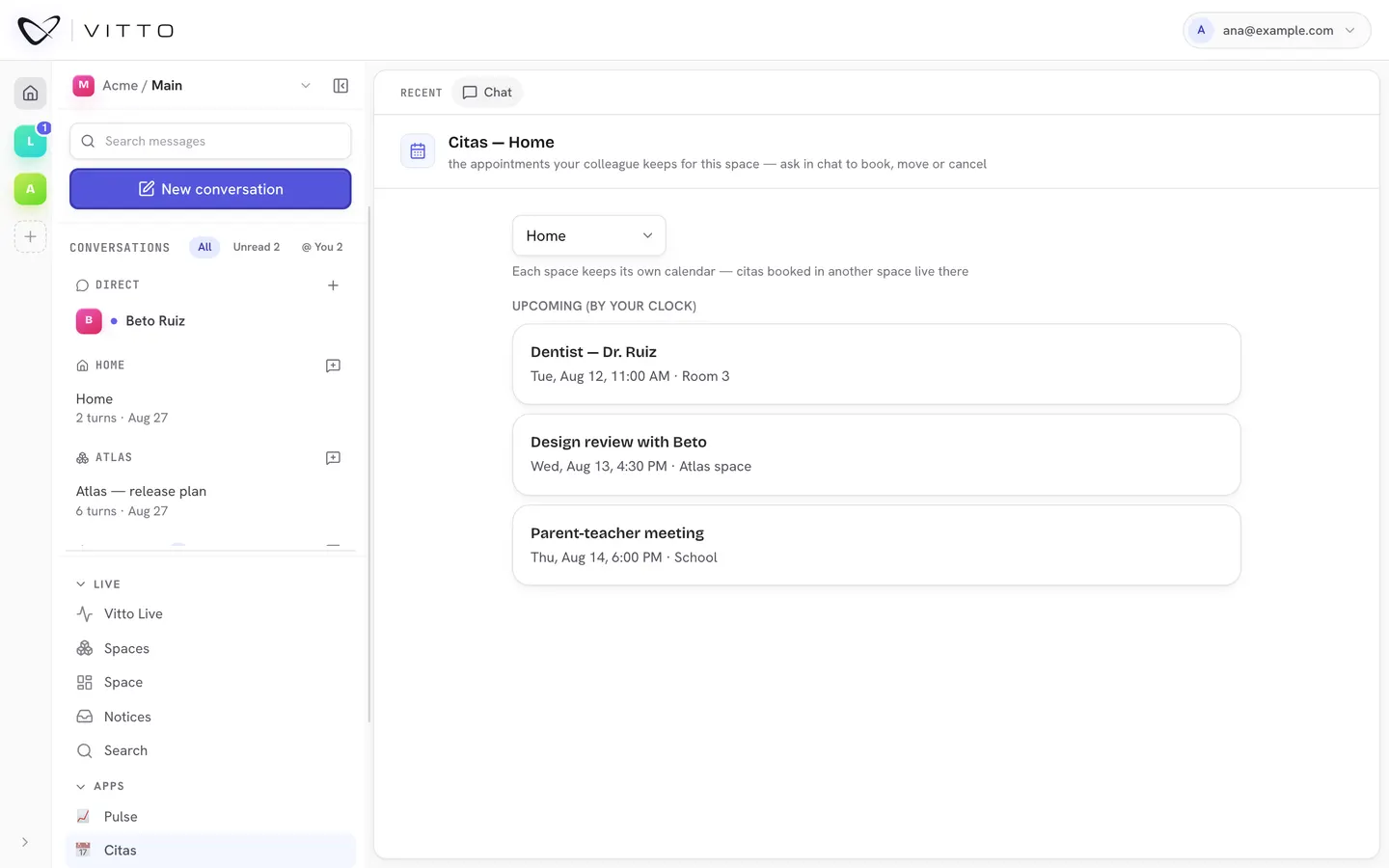Open Beto Ruiz direct conversation

click(x=211, y=321)
